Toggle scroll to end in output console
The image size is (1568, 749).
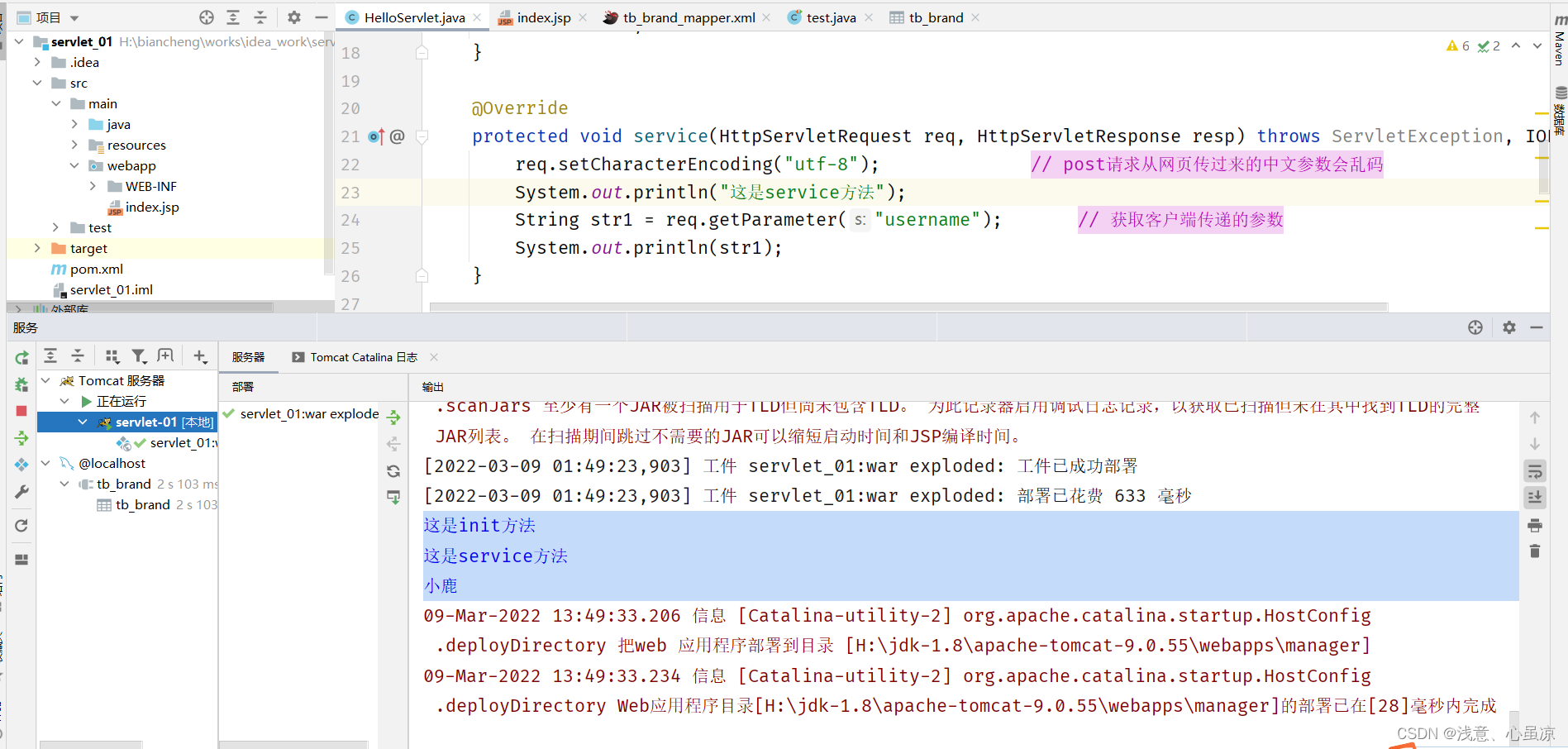(x=1535, y=498)
